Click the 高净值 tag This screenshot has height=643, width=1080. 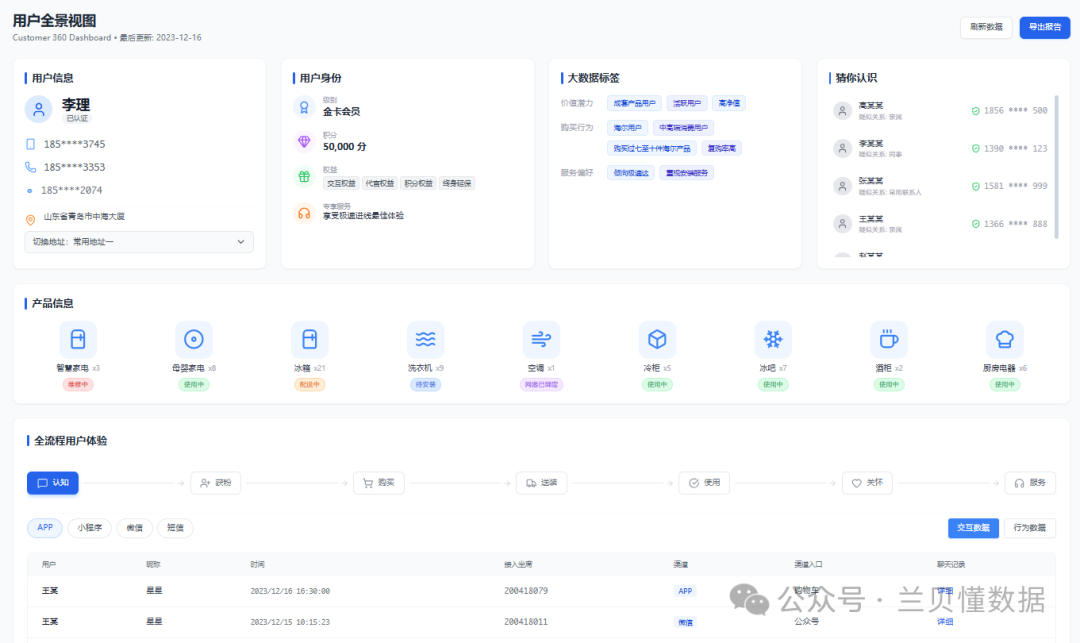pyautogui.click(x=729, y=103)
